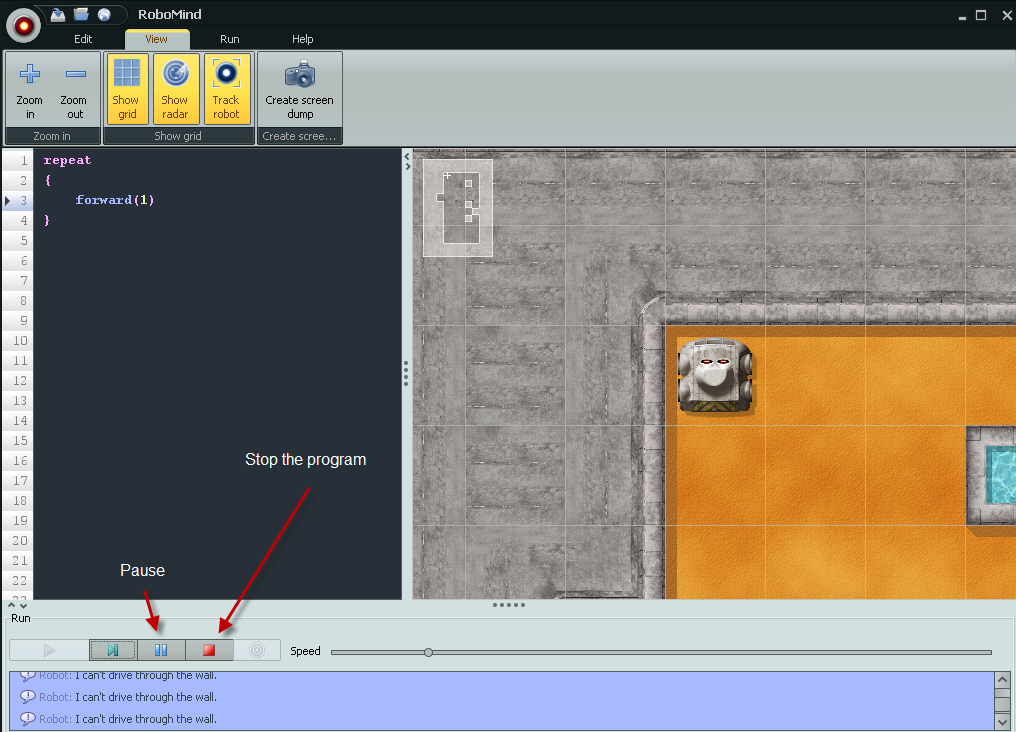
Task: Minimize the RoboMind window
Action: (x=962, y=17)
